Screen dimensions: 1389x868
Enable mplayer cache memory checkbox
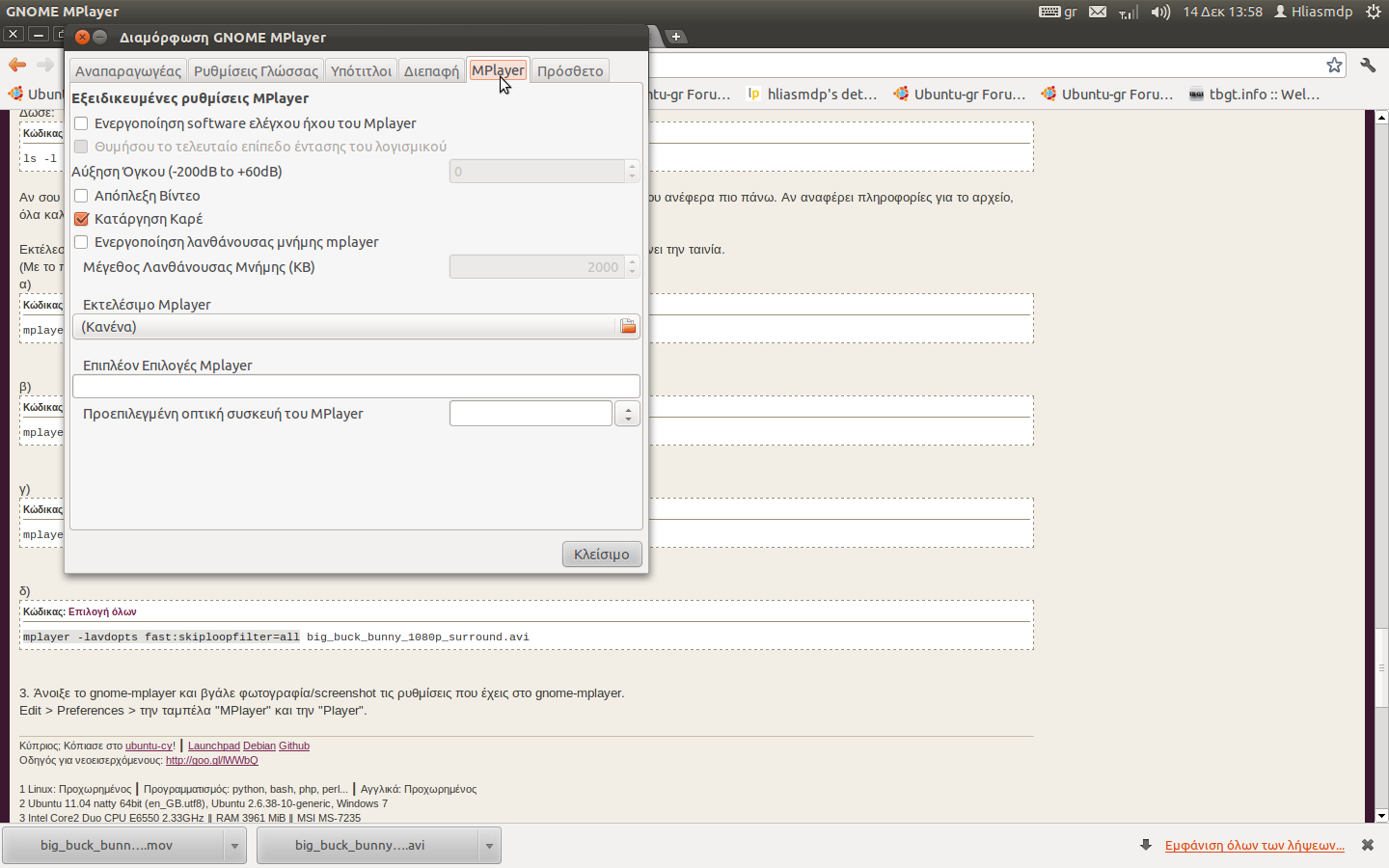[x=81, y=242]
